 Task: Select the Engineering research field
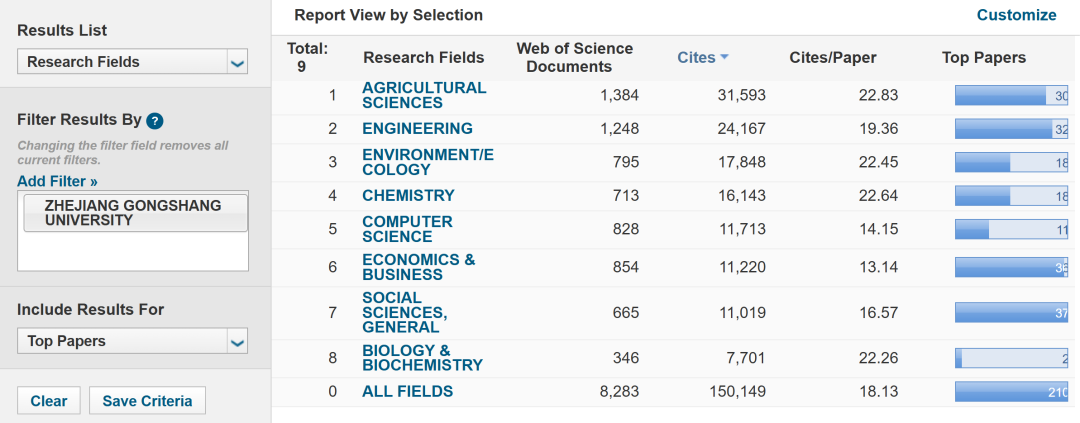tap(417, 129)
